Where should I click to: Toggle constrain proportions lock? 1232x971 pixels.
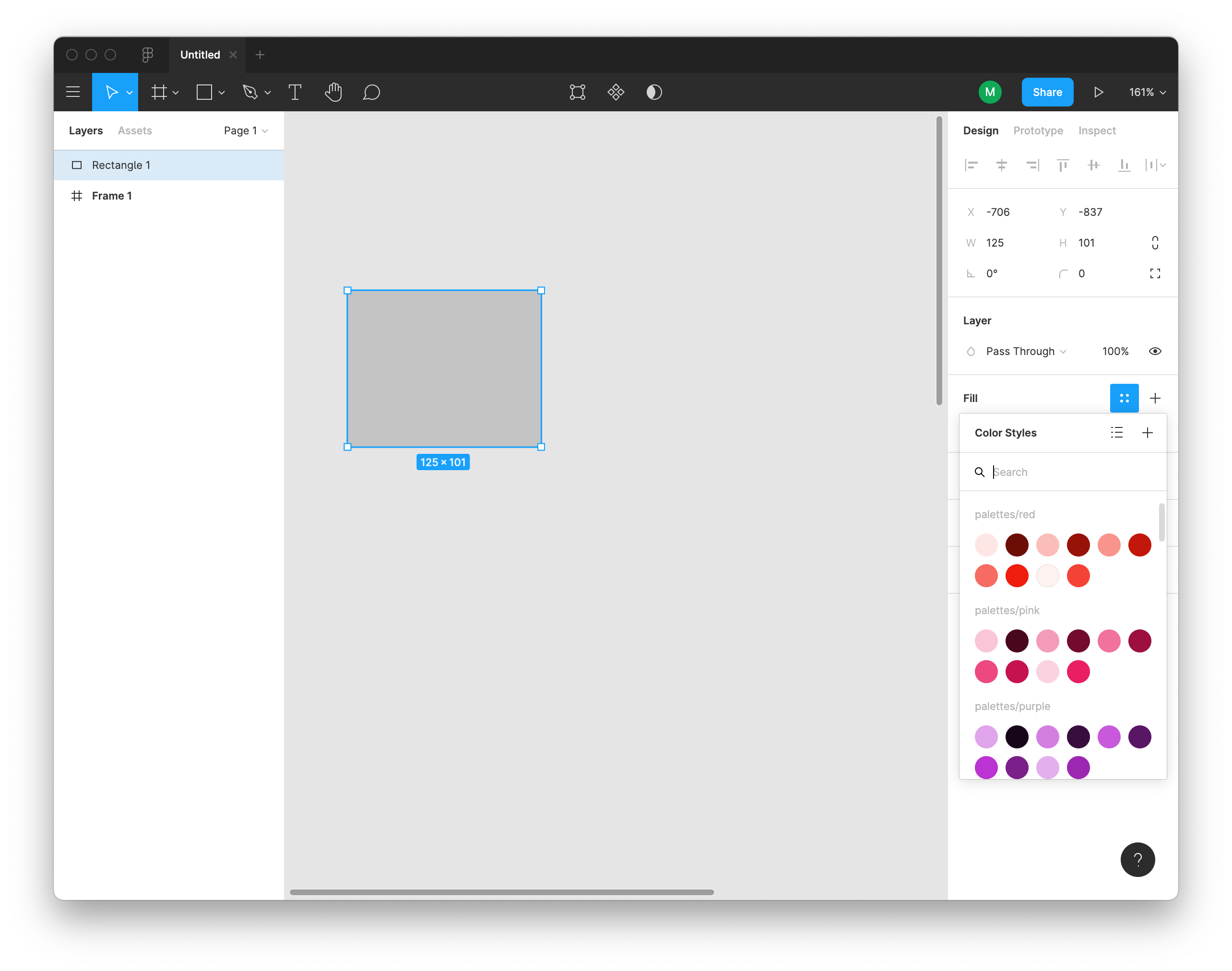pyautogui.click(x=1155, y=243)
